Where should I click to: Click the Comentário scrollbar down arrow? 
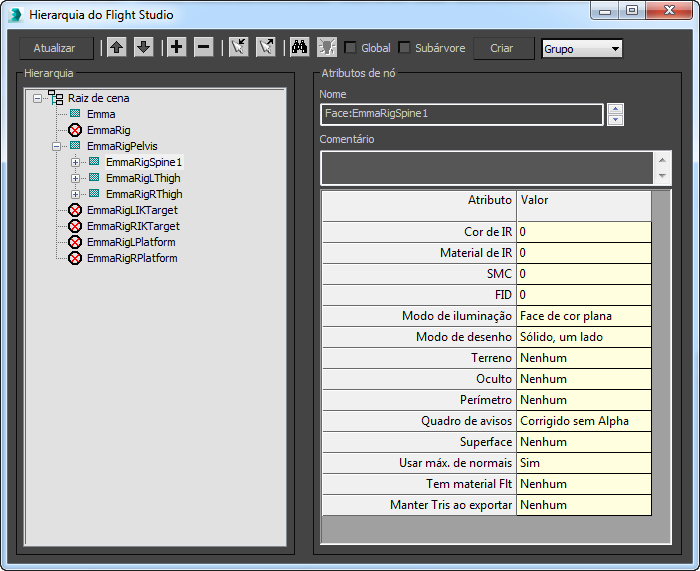coord(662,176)
